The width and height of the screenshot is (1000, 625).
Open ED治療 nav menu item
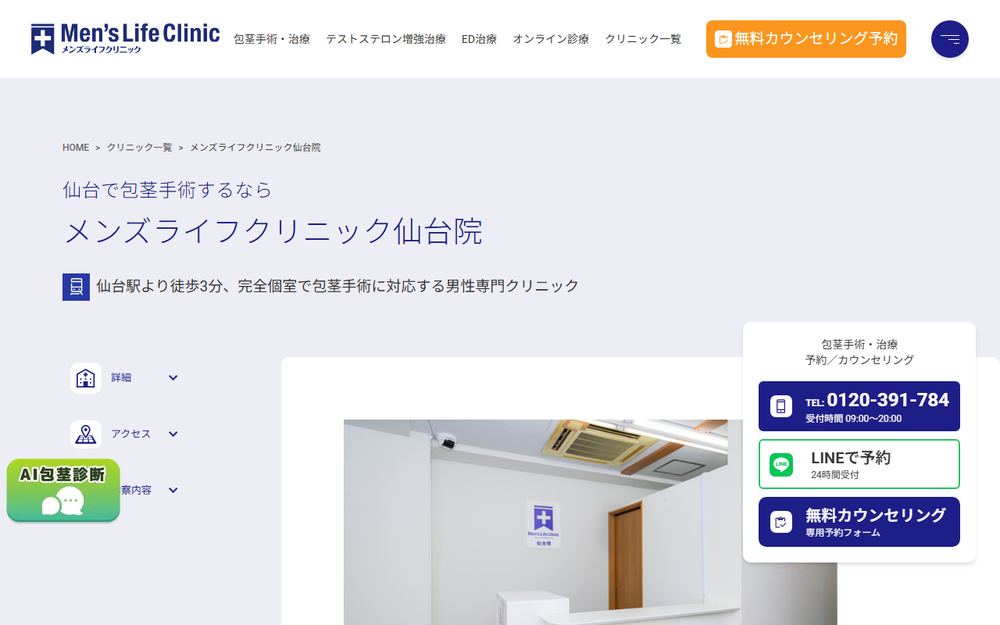[479, 39]
